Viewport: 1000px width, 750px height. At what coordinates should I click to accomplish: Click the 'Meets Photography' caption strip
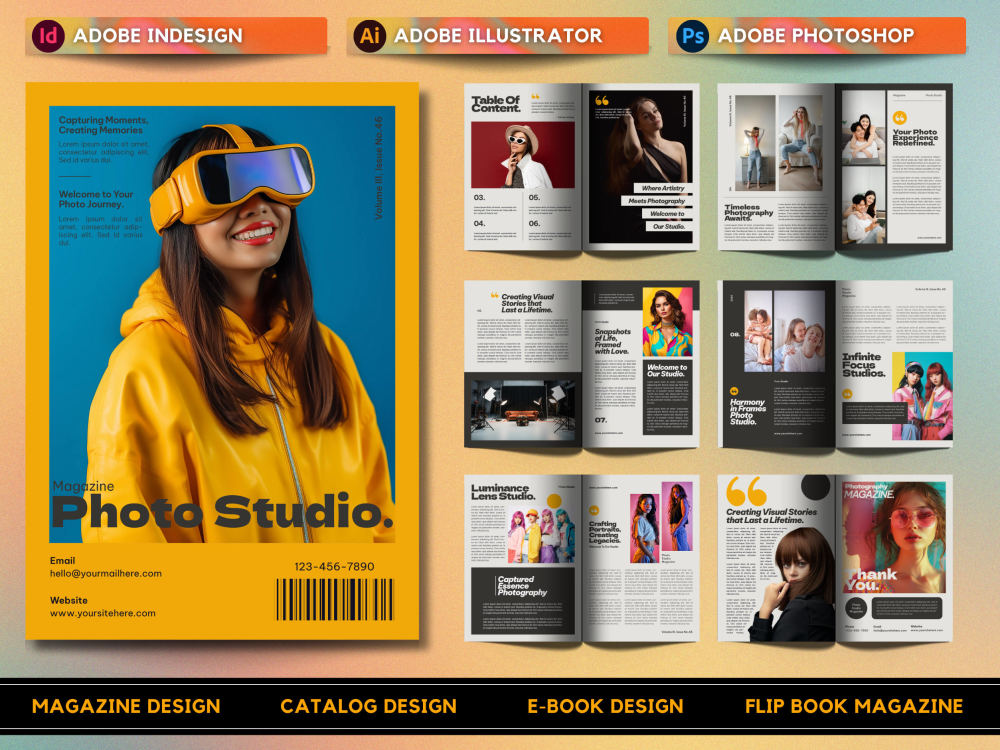pos(656,201)
